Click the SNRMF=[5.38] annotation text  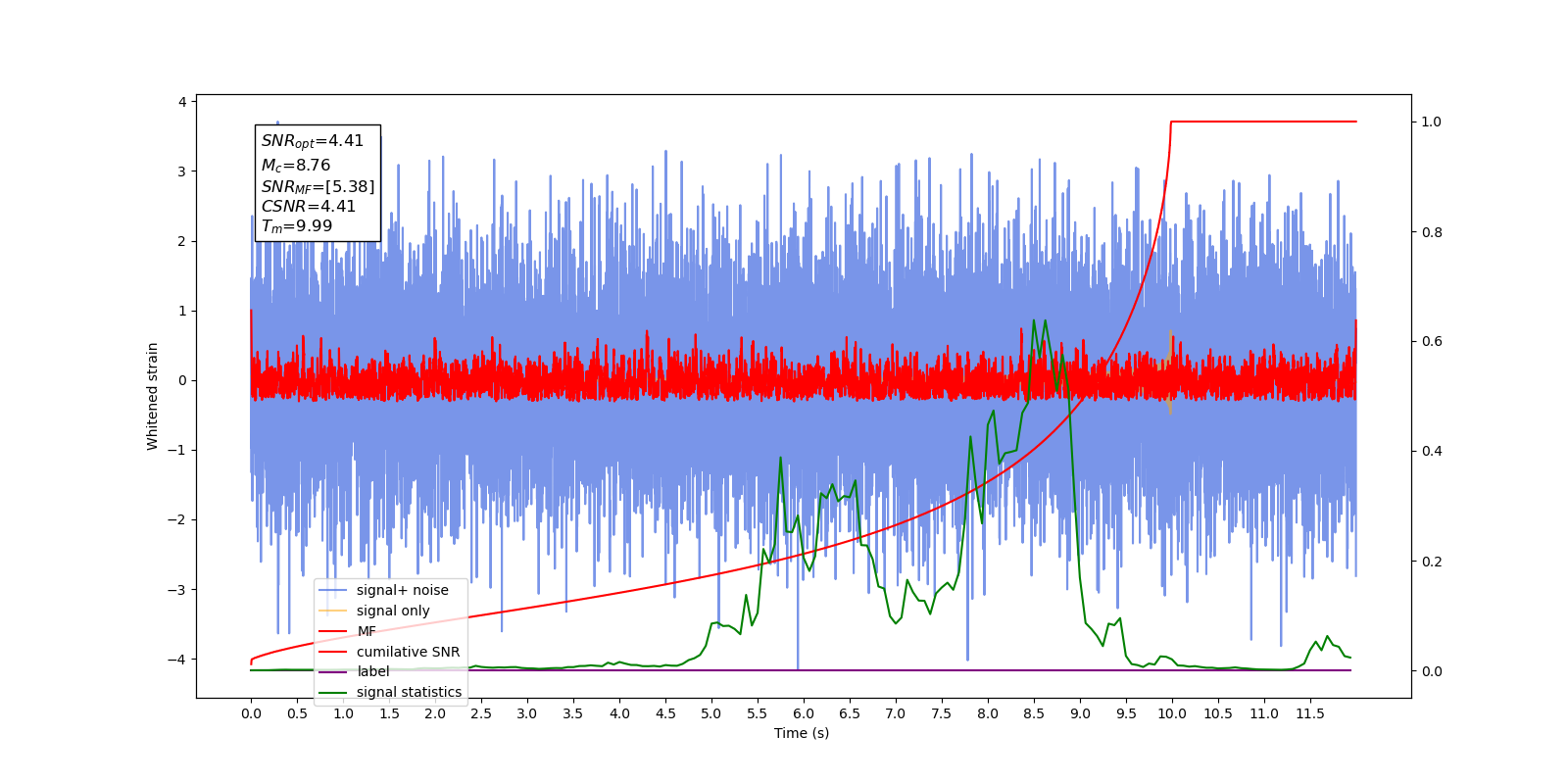(x=318, y=186)
